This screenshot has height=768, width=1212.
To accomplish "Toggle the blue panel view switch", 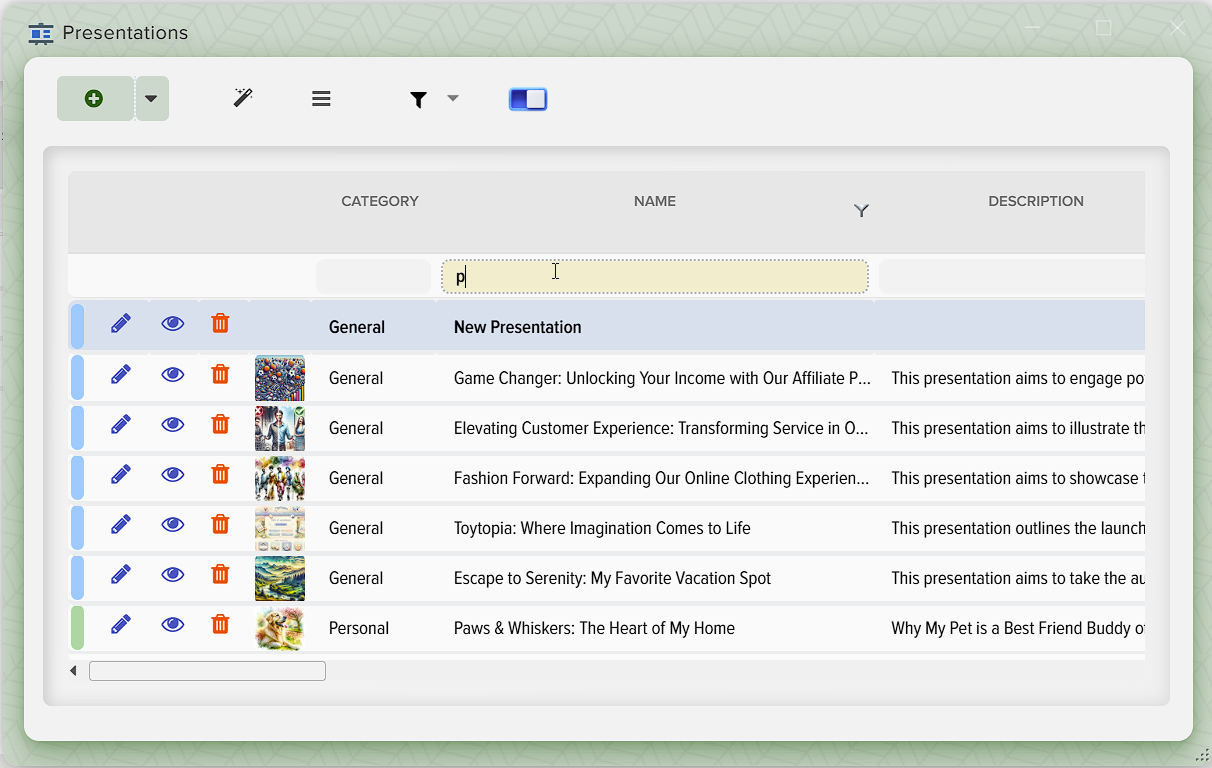I will click(528, 99).
